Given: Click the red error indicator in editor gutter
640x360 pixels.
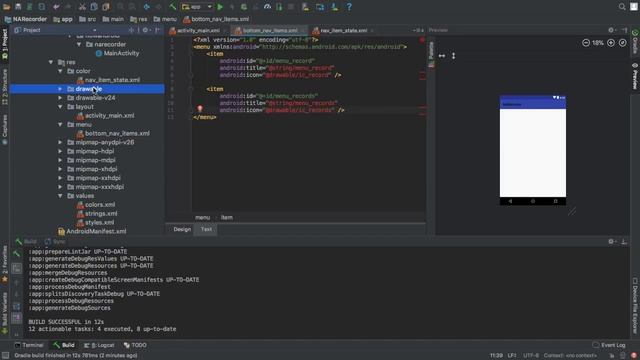Looking at the screenshot, I should coord(422,40).
